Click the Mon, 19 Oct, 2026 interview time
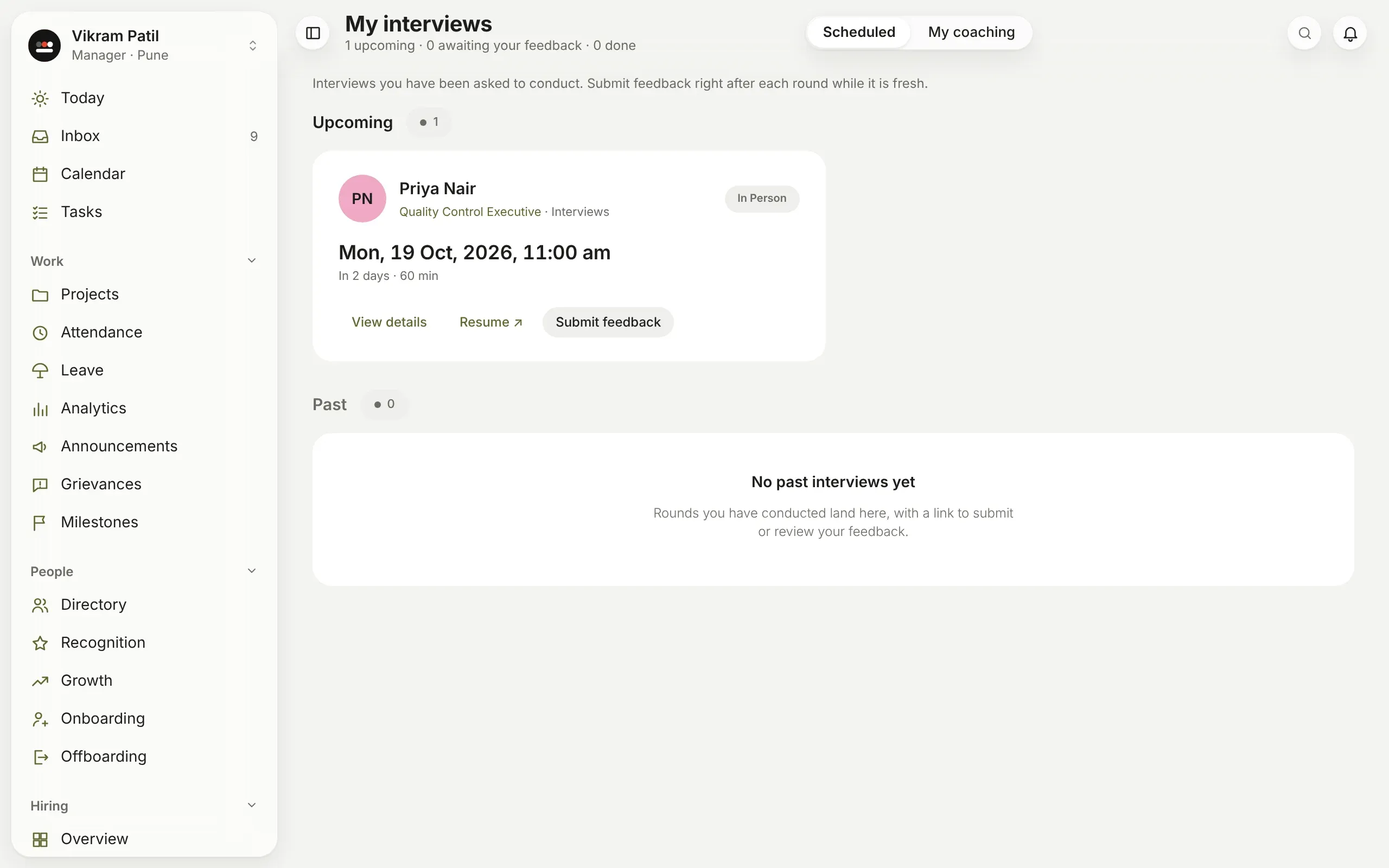Viewport: 1389px width, 868px height. [475, 253]
